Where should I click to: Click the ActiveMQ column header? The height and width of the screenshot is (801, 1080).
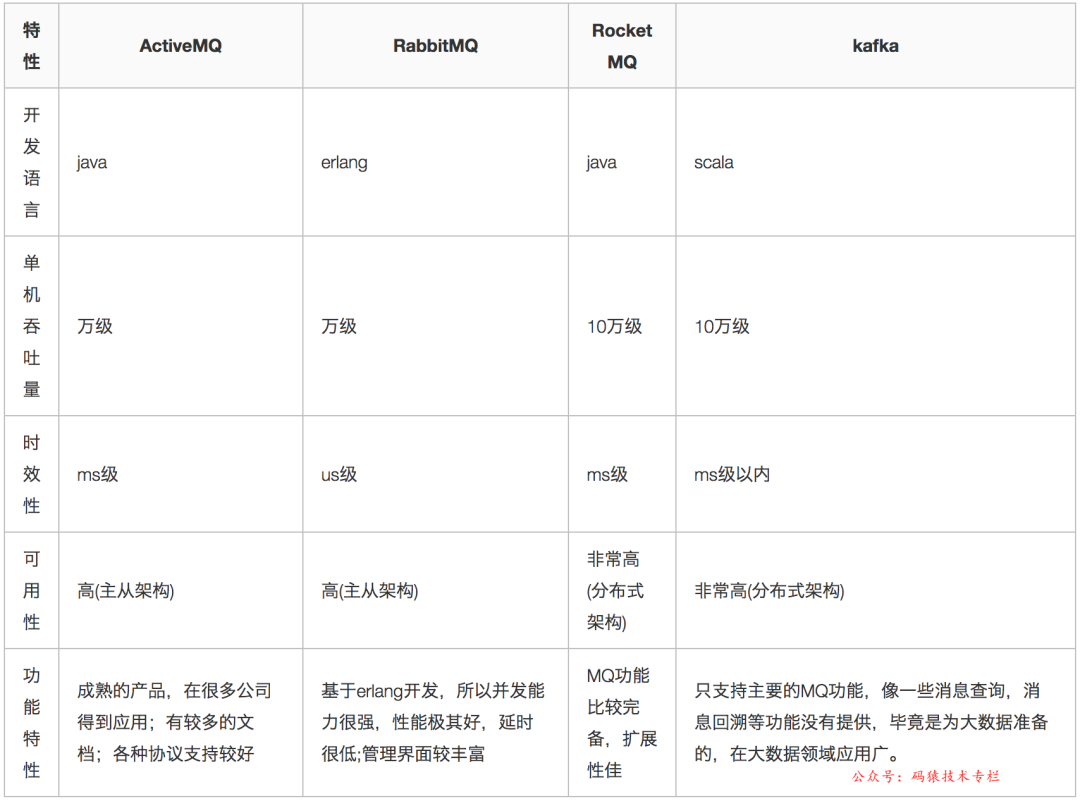click(180, 46)
